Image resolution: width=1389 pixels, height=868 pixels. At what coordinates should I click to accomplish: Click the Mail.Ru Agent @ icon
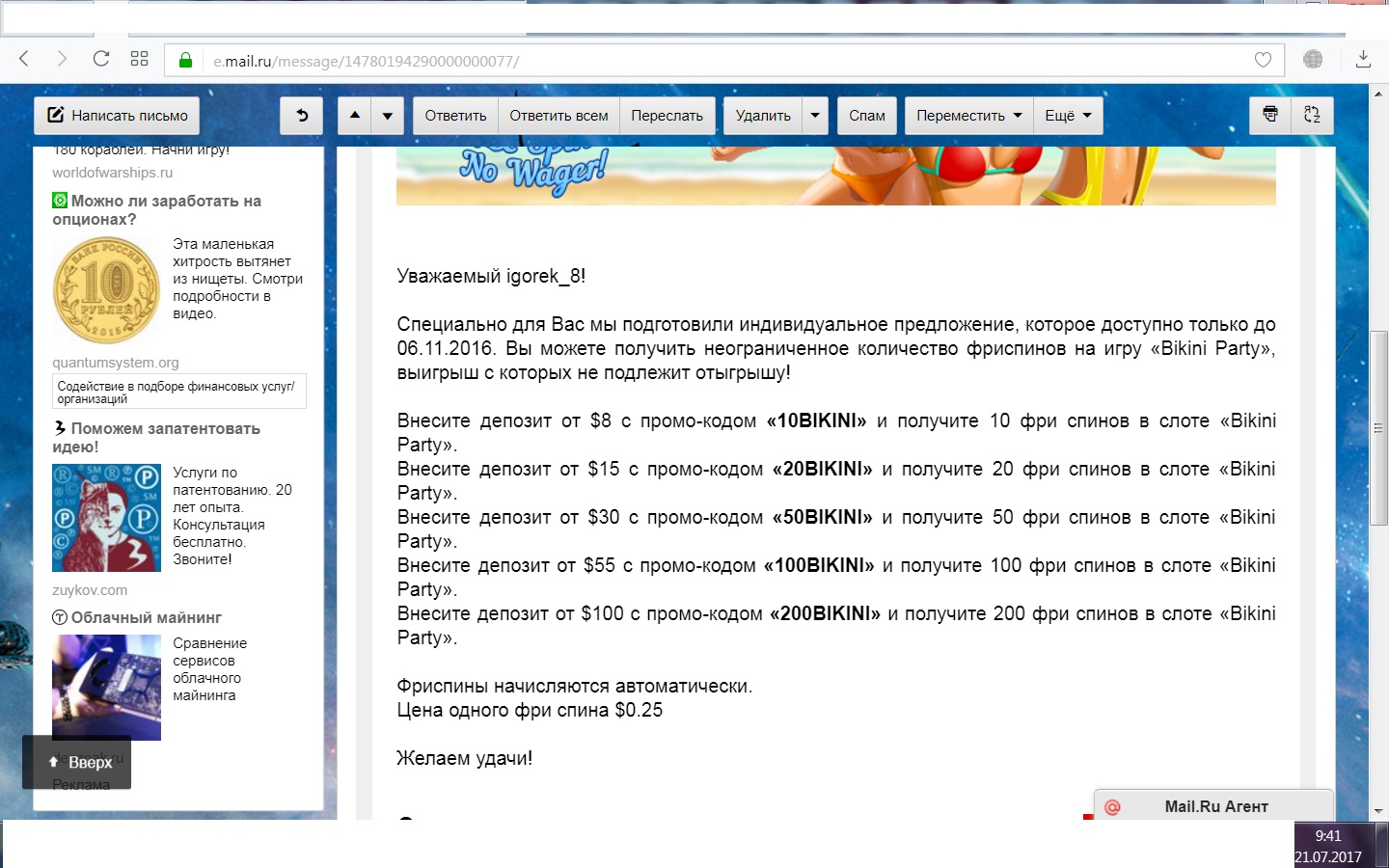[1112, 807]
